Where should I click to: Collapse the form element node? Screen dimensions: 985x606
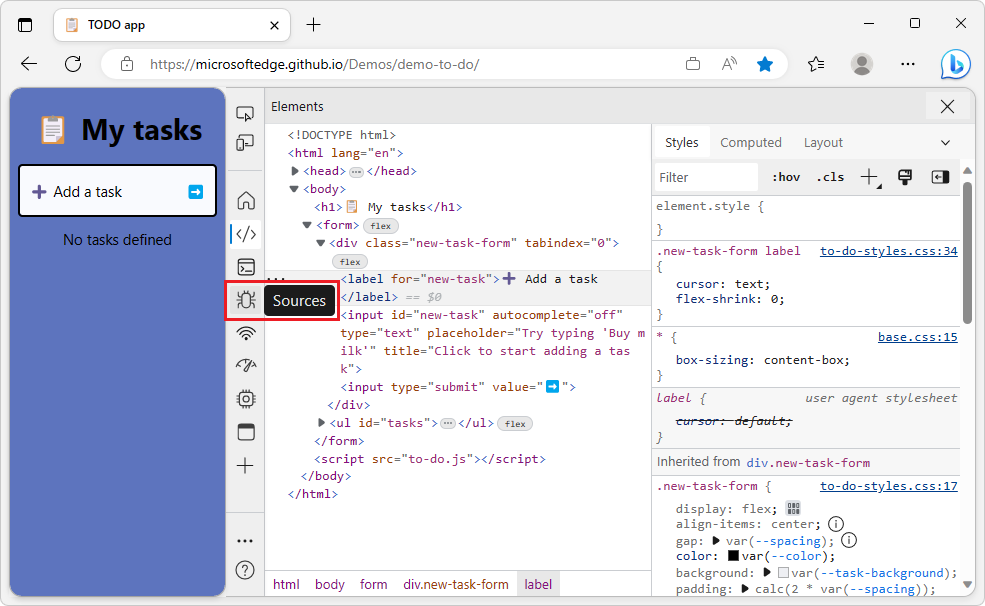tap(307, 225)
